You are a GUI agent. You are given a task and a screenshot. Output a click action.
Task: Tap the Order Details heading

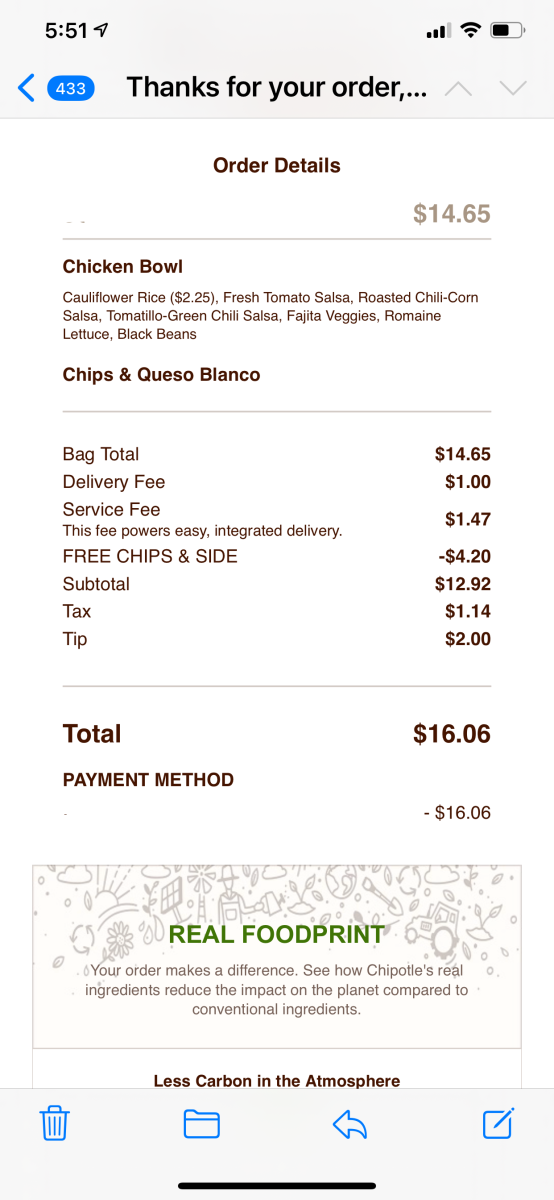coord(277,166)
